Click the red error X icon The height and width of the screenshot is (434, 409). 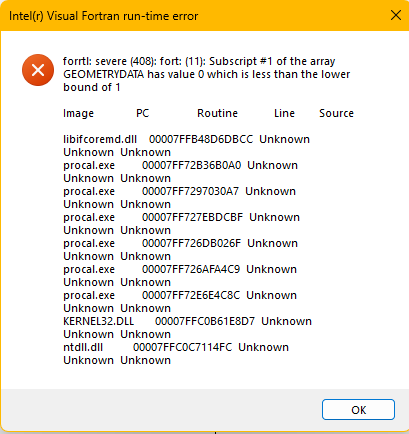(38, 70)
